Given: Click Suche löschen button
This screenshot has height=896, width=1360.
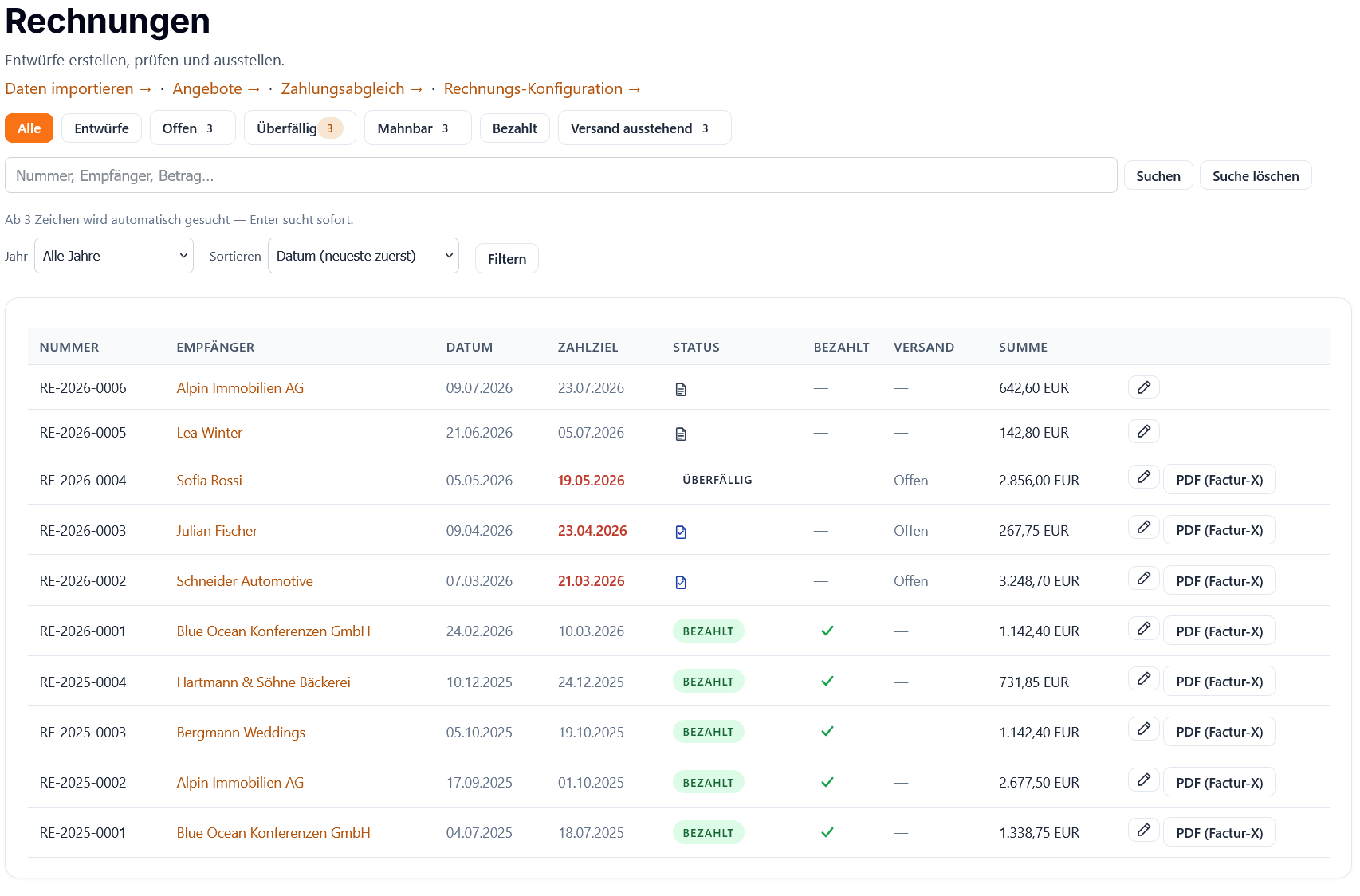Looking at the screenshot, I should (x=1256, y=176).
